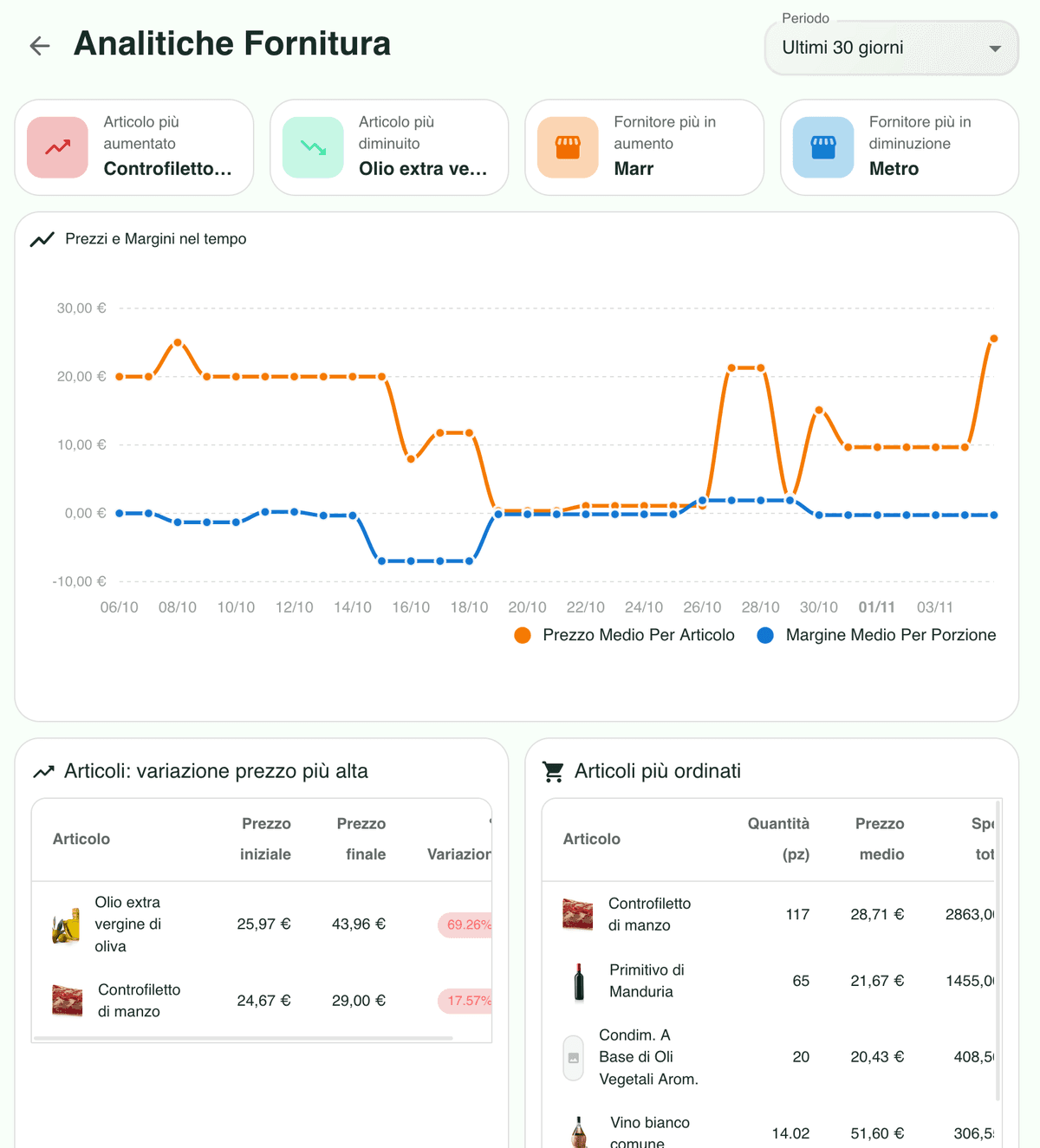The image size is (1040, 1148).
Task: Click the red trending-up icon for Articolo più aumentato
Action: [x=58, y=147]
